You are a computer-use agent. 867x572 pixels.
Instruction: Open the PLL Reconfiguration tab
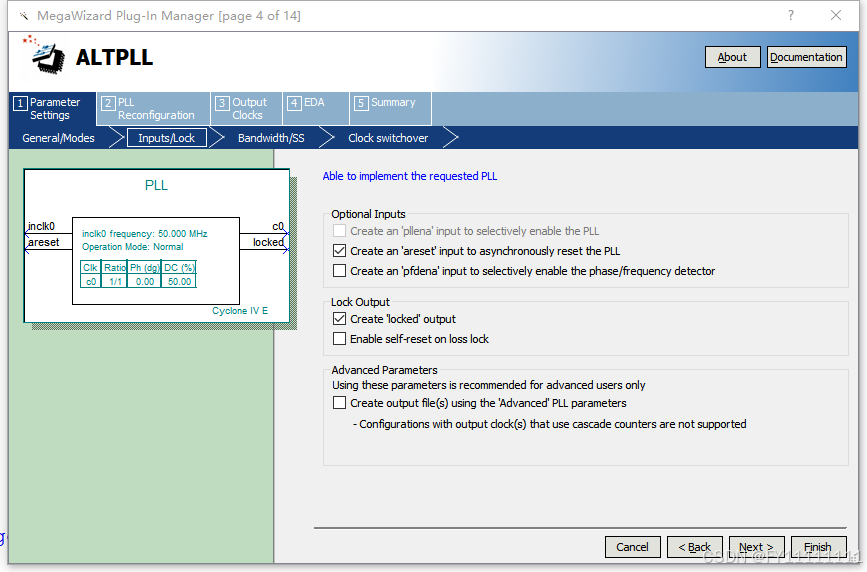click(153, 108)
